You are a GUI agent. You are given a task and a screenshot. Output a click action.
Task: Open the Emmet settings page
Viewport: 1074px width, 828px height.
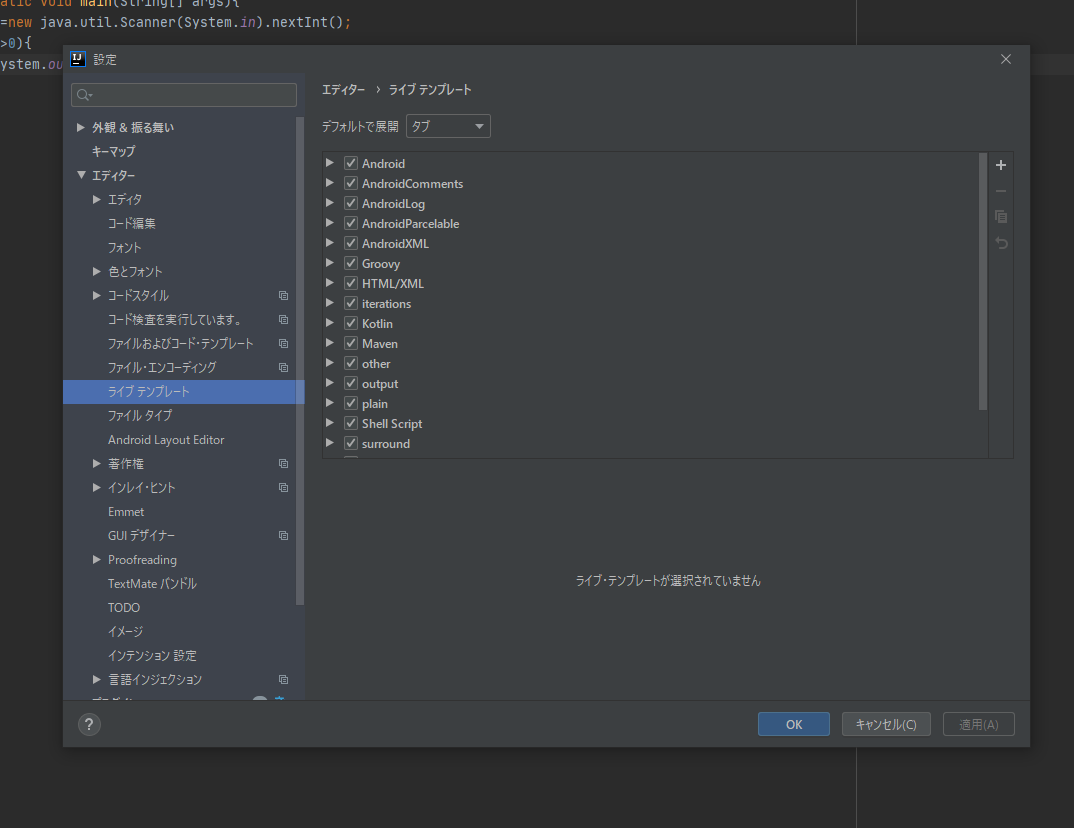click(x=126, y=512)
